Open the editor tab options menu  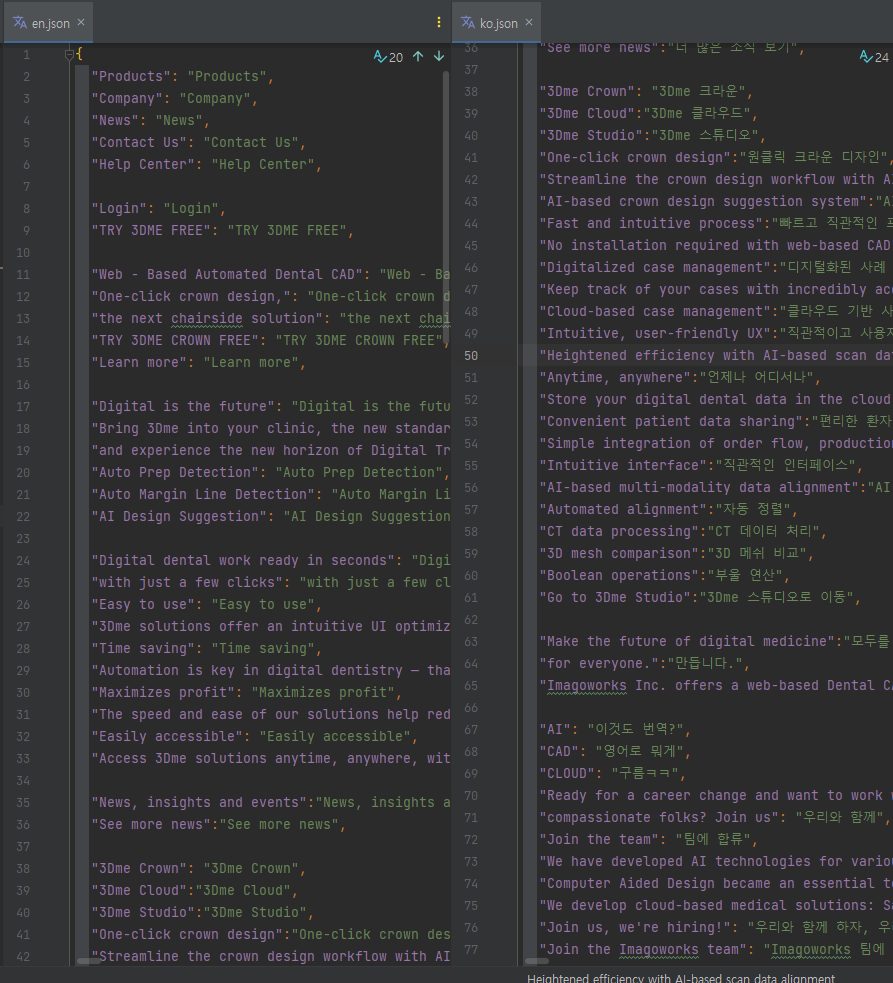pyautogui.click(x=438, y=23)
